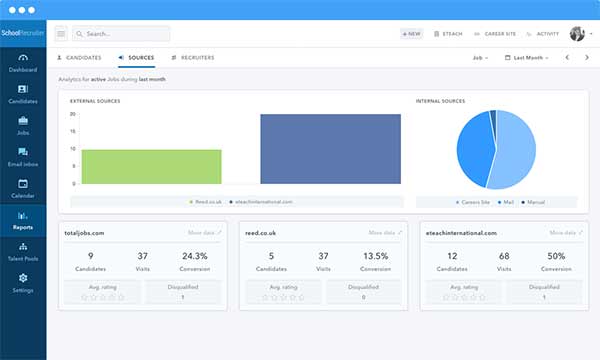Focus the Search input field
This screenshot has height=360, width=600.
(121, 34)
